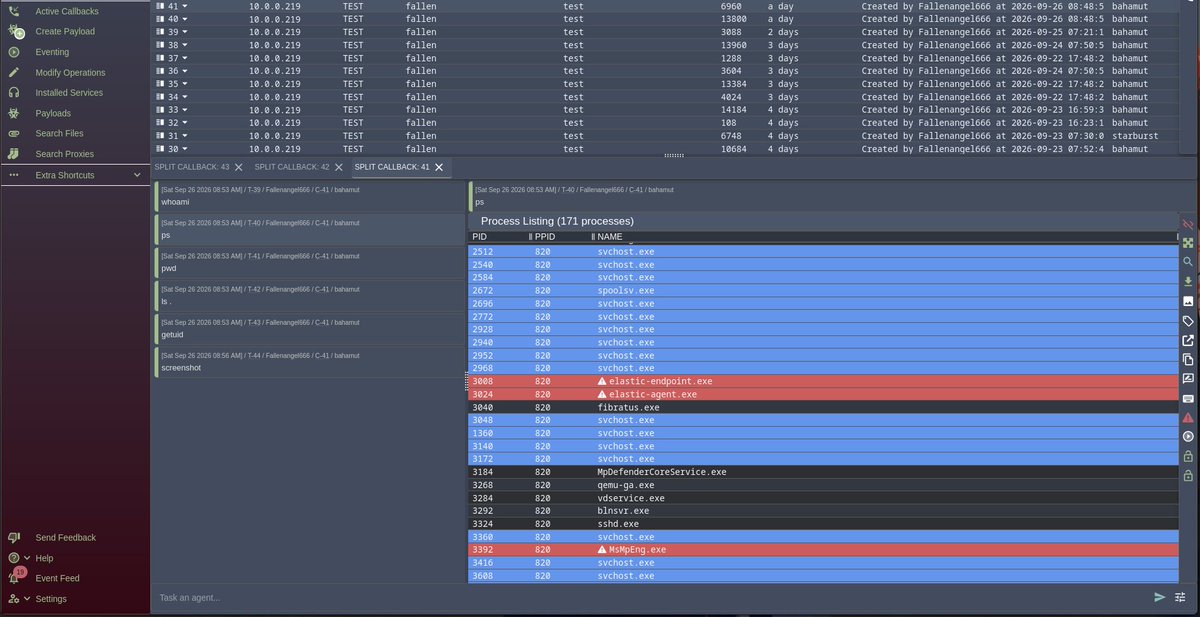This screenshot has width=1200, height=617.
Task: Open Active Callbacks from the sidebar
Action: [x=67, y=11]
